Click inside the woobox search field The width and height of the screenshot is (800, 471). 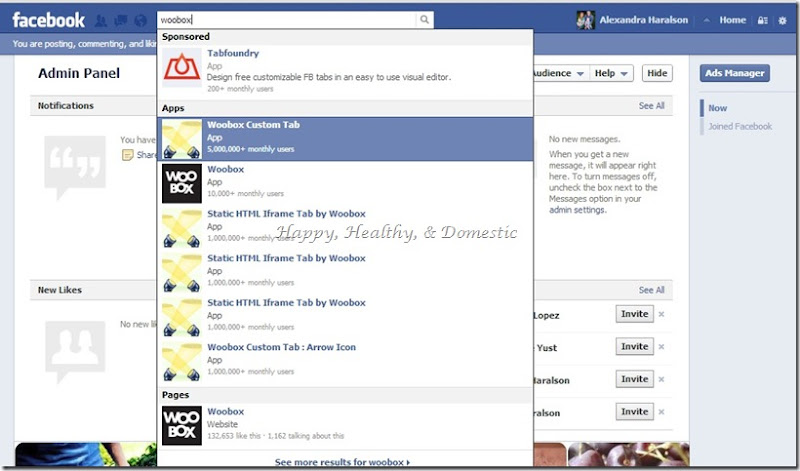(x=287, y=20)
